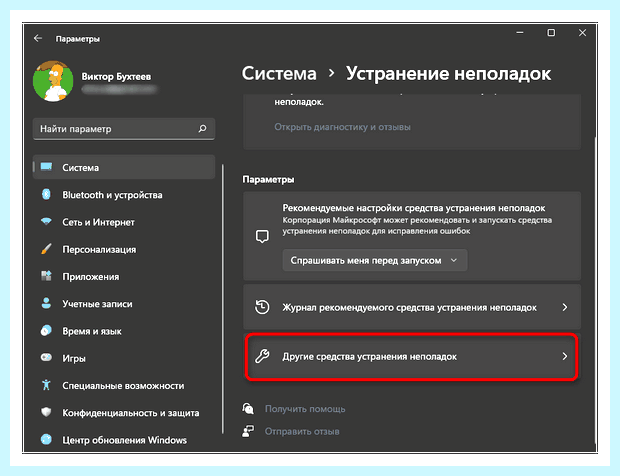Go back using the arrow icon
Image resolution: width=620 pixels, height=476 pixels.
[38, 38]
